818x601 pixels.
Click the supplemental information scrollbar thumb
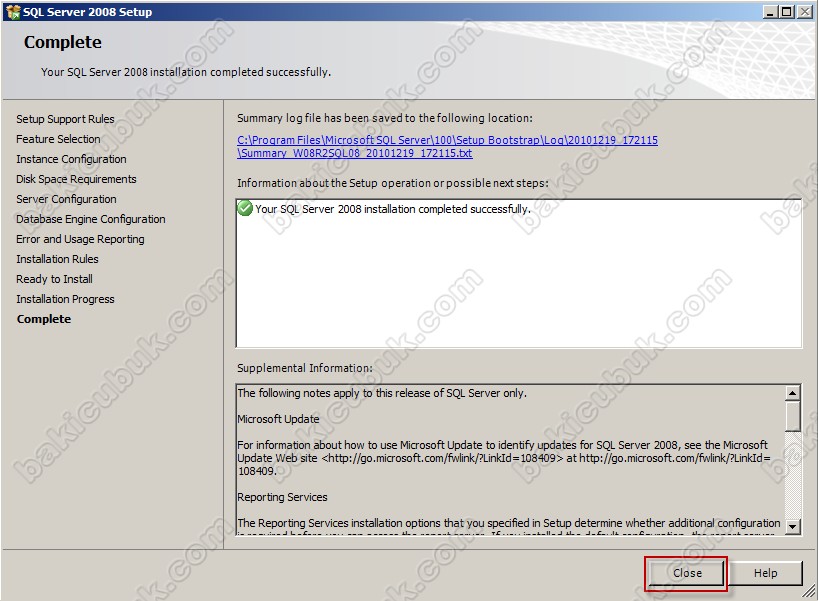[792, 416]
